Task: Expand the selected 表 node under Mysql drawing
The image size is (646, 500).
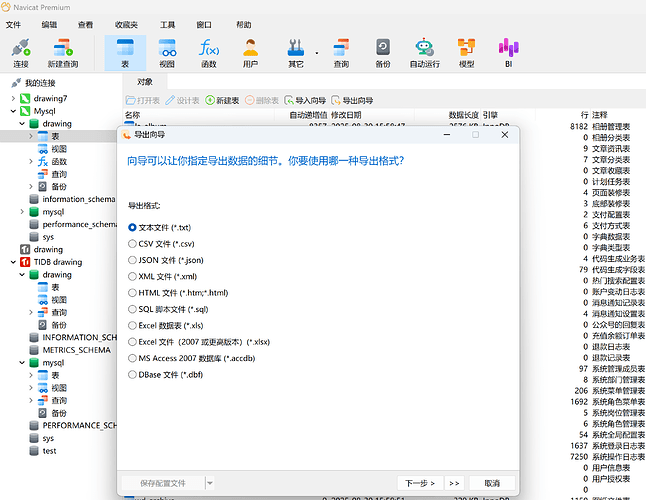Action: point(31,136)
